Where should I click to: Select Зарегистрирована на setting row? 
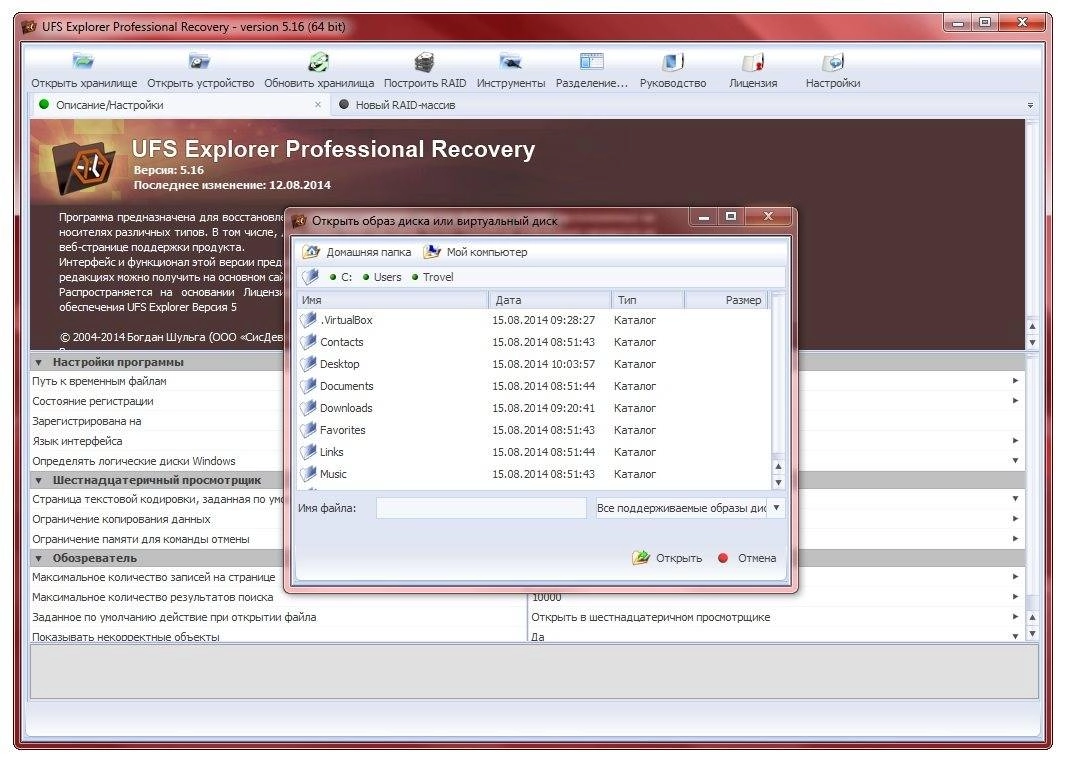[87, 421]
